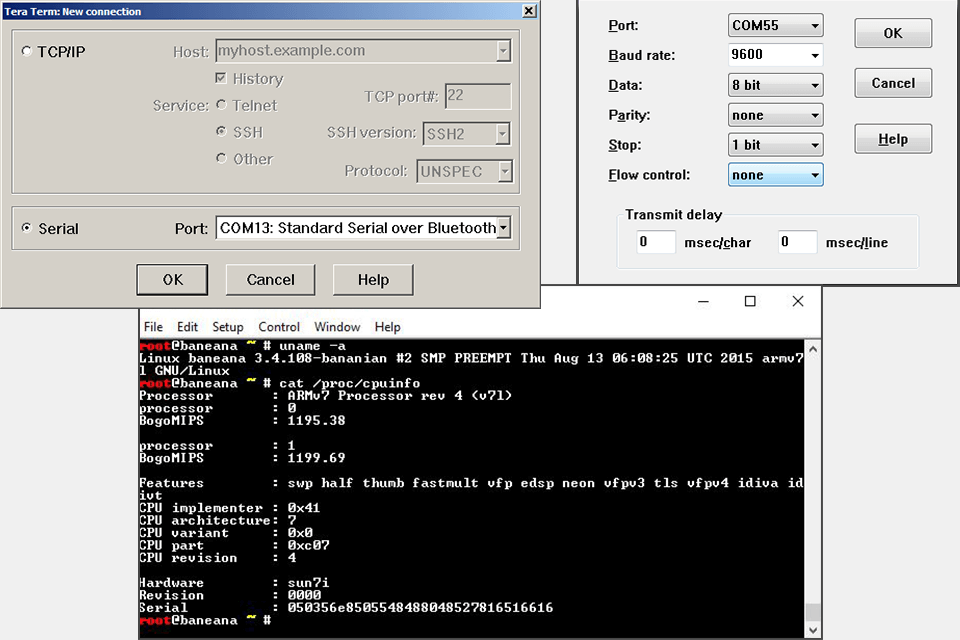Click OK in serial port setup
Screen dimensions: 960x640
click(893, 33)
